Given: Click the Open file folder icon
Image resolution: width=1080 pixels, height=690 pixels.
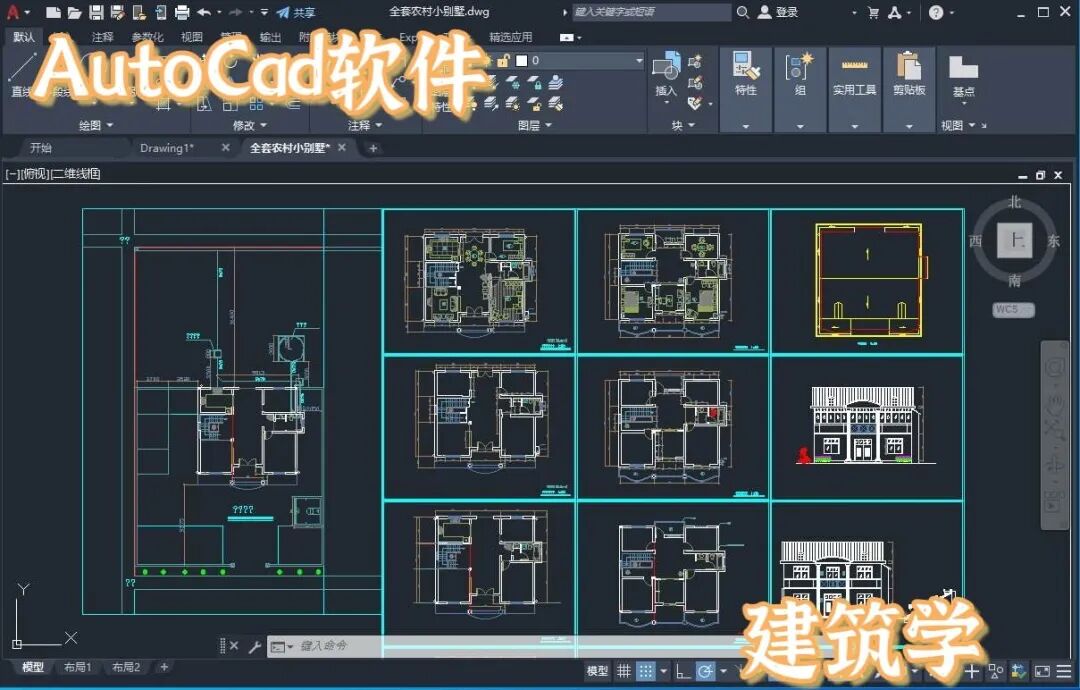Looking at the screenshot, I should [74, 12].
